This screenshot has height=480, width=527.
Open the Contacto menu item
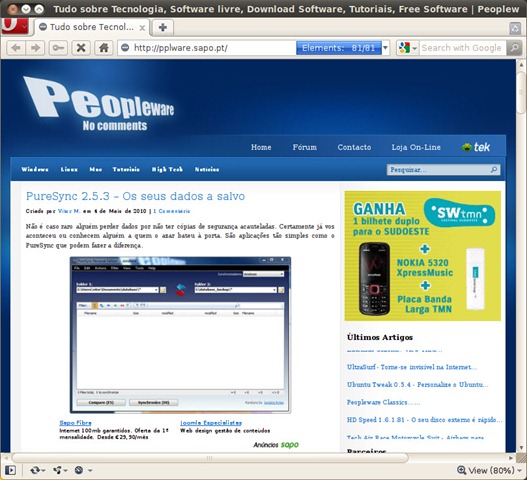354,147
